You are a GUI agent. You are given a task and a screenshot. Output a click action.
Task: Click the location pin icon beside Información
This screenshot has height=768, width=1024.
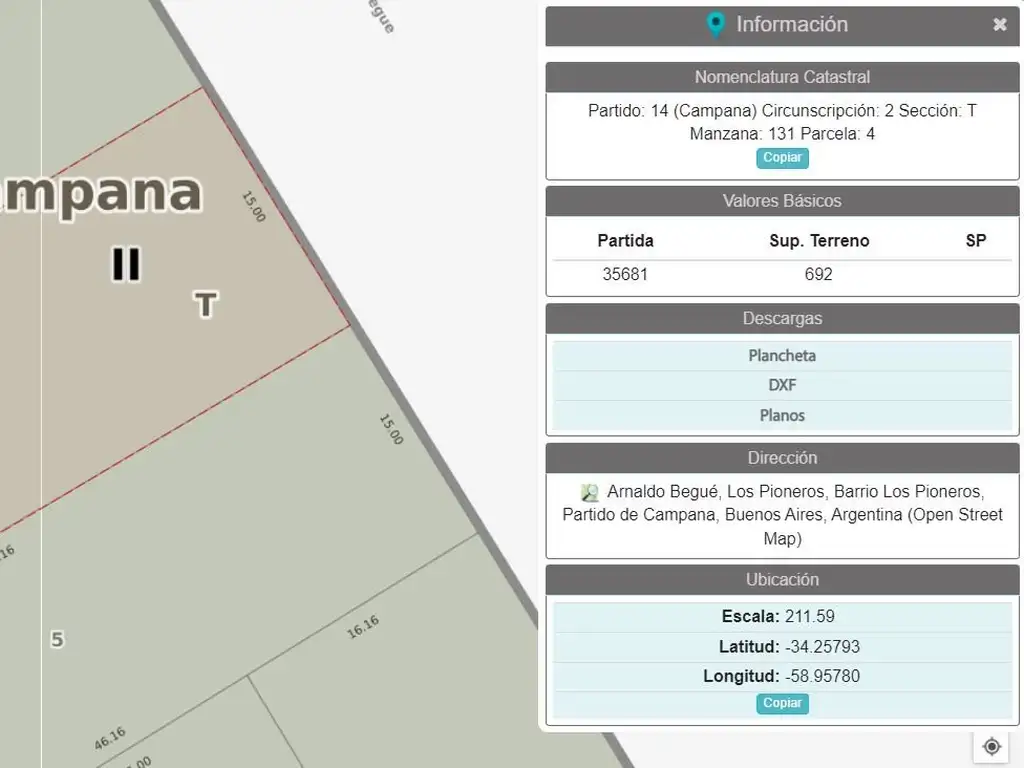click(715, 25)
